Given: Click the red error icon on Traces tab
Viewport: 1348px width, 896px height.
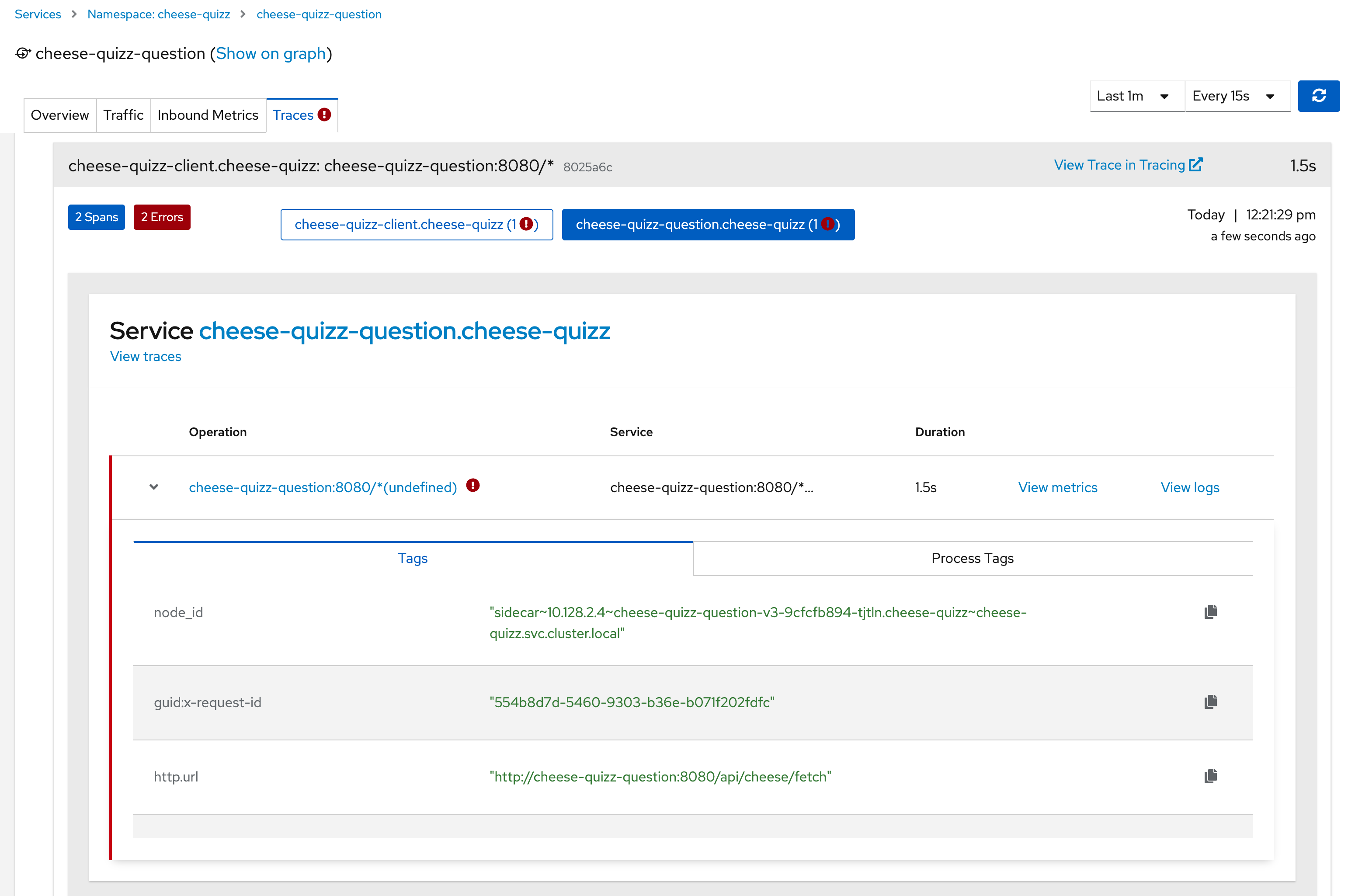Looking at the screenshot, I should coord(325,115).
